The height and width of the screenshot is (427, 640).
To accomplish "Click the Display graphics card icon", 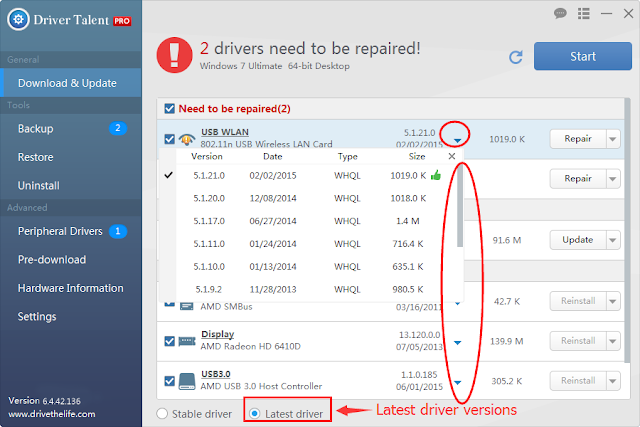I will (187, 341).
